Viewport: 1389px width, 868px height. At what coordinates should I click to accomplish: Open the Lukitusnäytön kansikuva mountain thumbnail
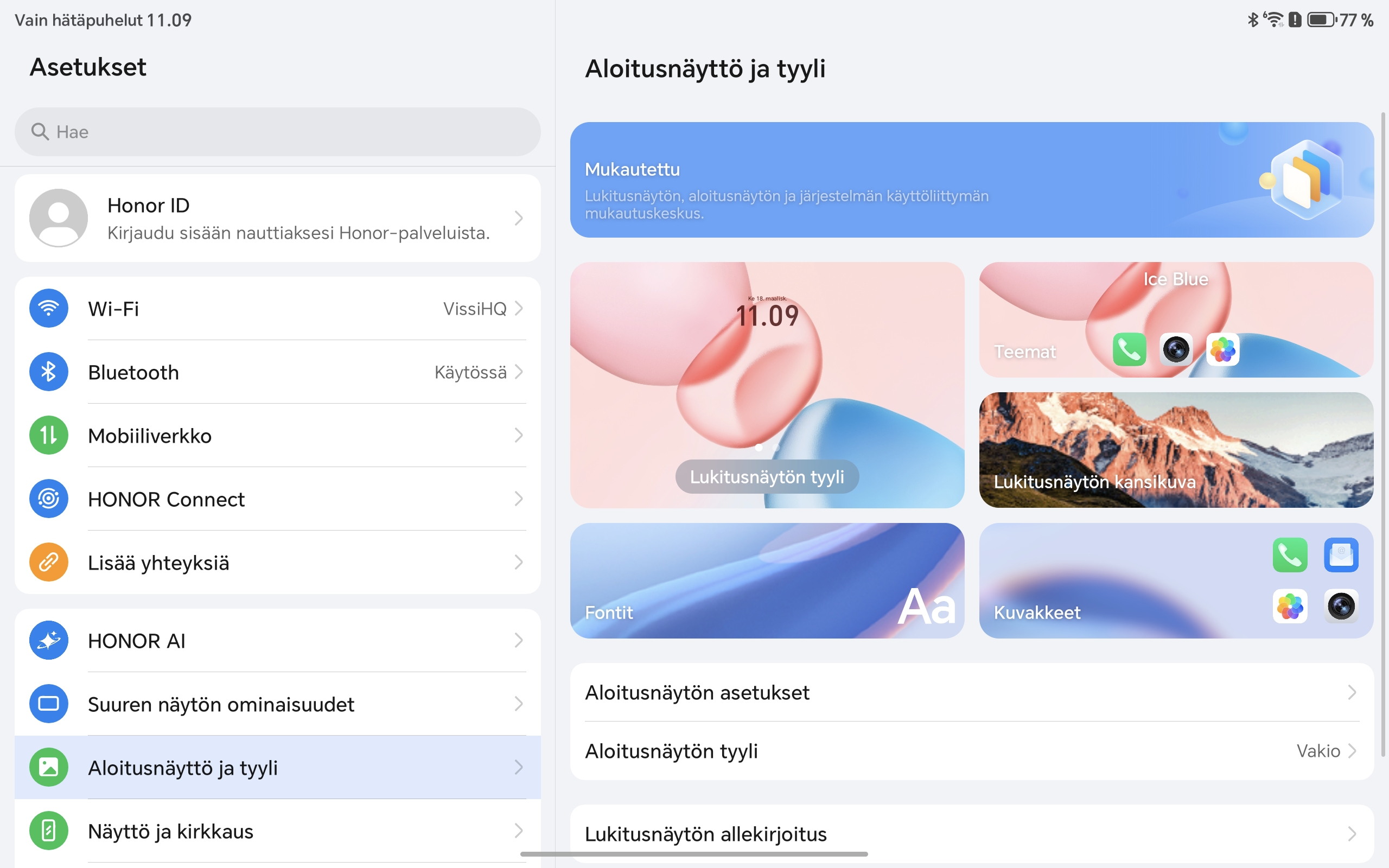(x=1176, y=450)
